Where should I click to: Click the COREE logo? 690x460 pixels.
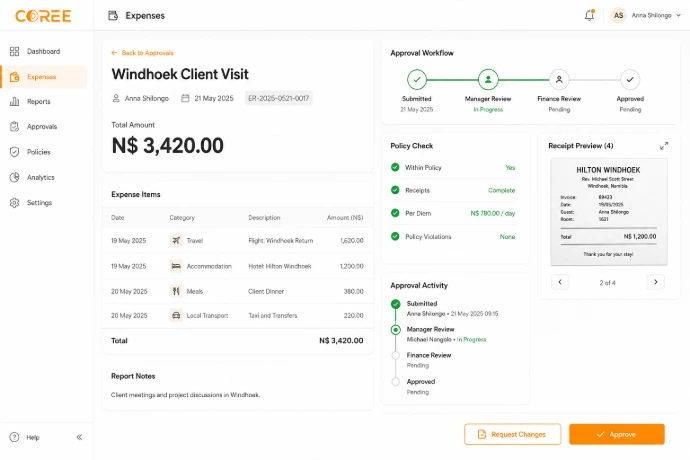point(43,16)
